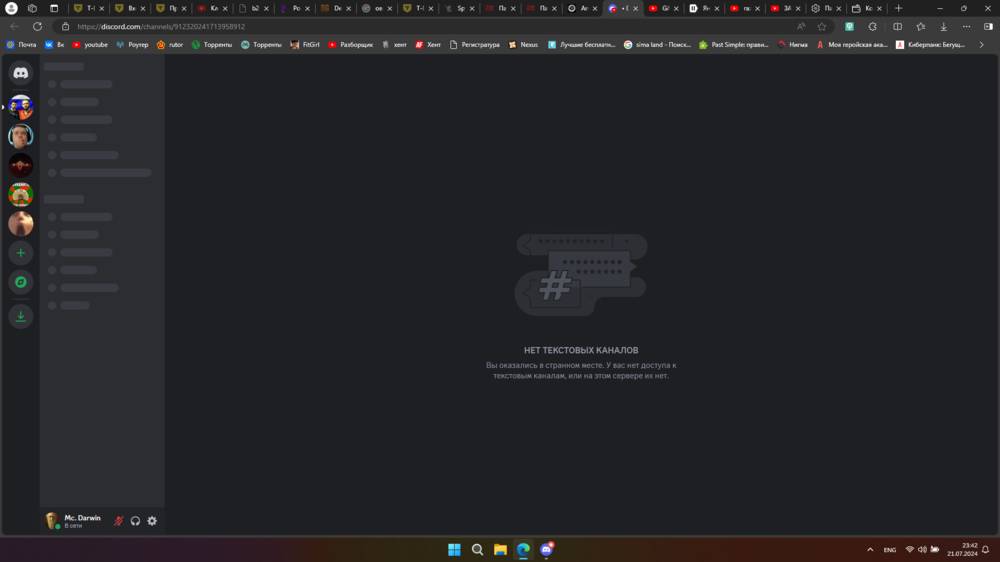Open the Почта bookmark

(21, 45)
